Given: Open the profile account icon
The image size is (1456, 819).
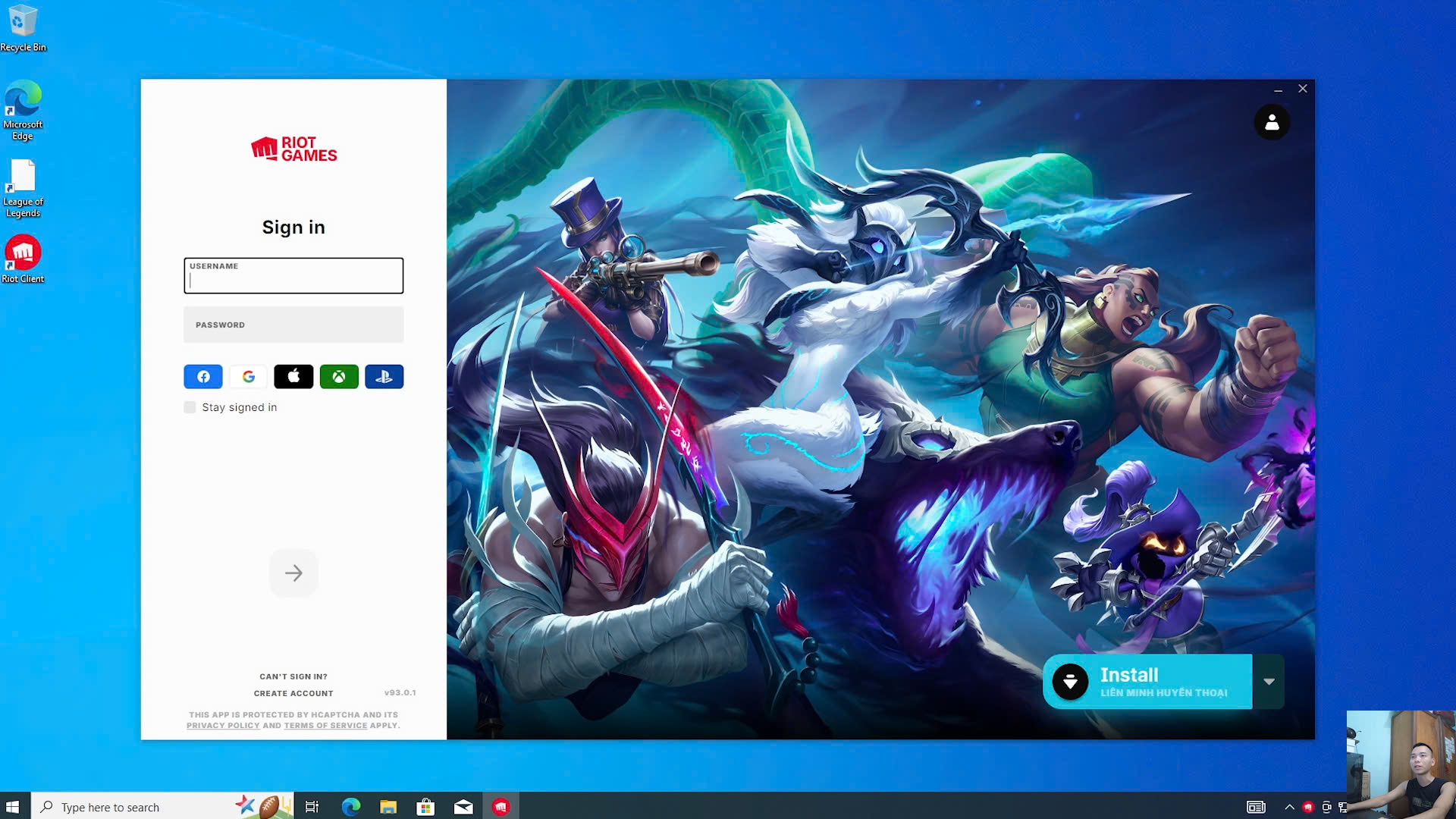Looking at the screenshot, I should tap(1272, 122).
